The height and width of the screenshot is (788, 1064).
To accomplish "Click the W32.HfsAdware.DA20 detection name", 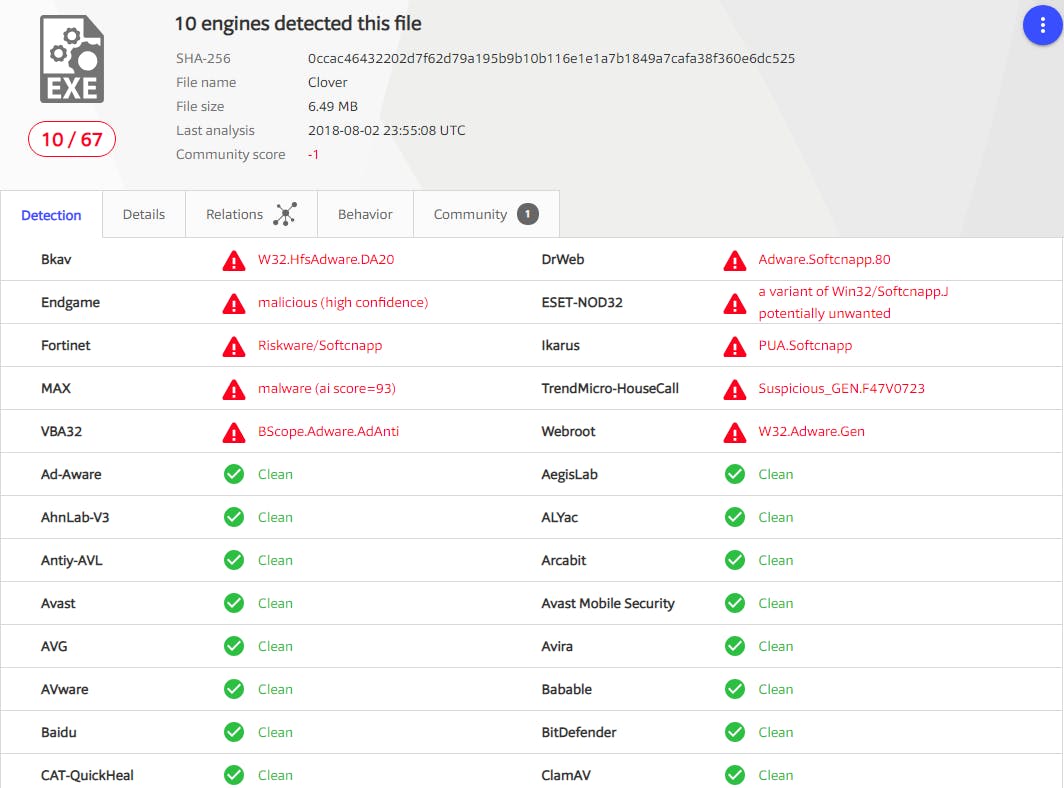I will click(326, 259).
